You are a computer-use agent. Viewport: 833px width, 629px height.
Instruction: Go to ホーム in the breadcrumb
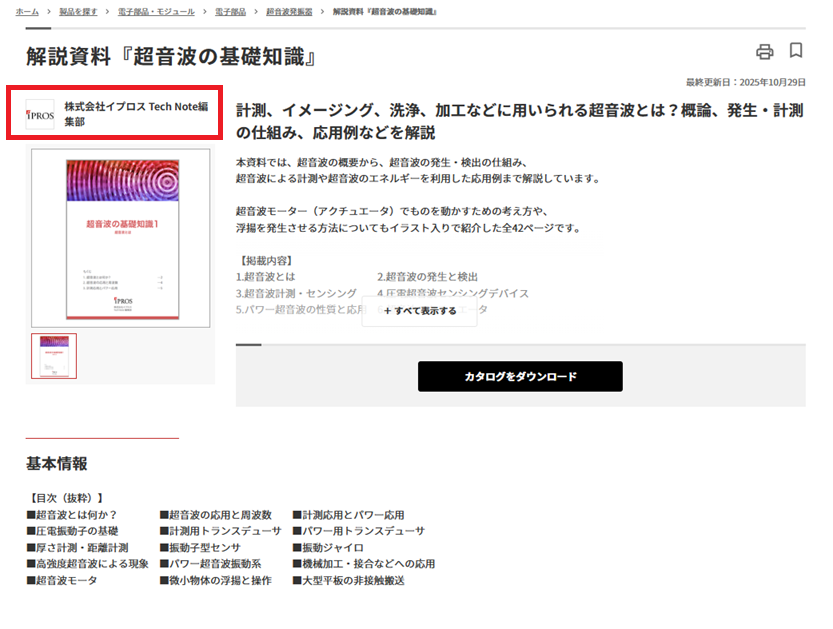(27, 11)
